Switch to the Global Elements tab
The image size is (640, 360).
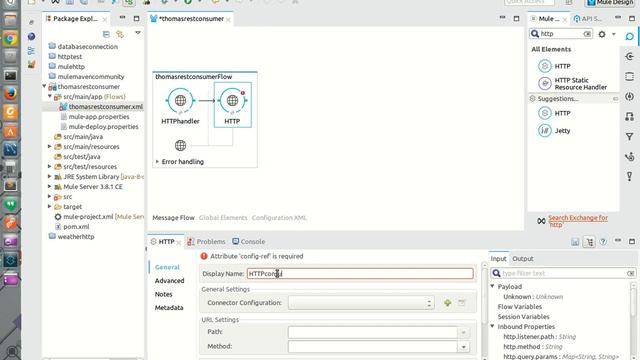(x=223, y=218)
